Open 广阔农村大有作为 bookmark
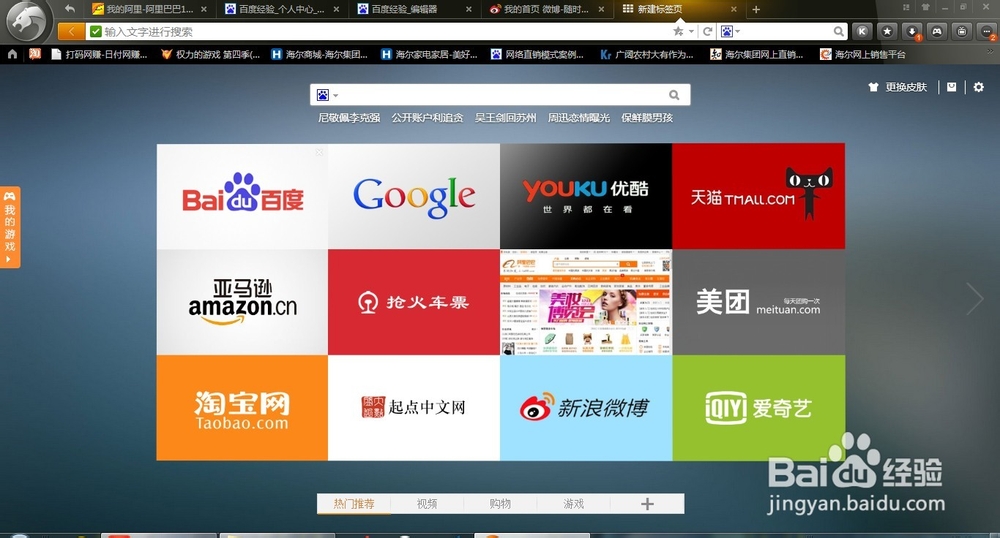The height and width of the screenshot is (538, 1000). [647, 54]
